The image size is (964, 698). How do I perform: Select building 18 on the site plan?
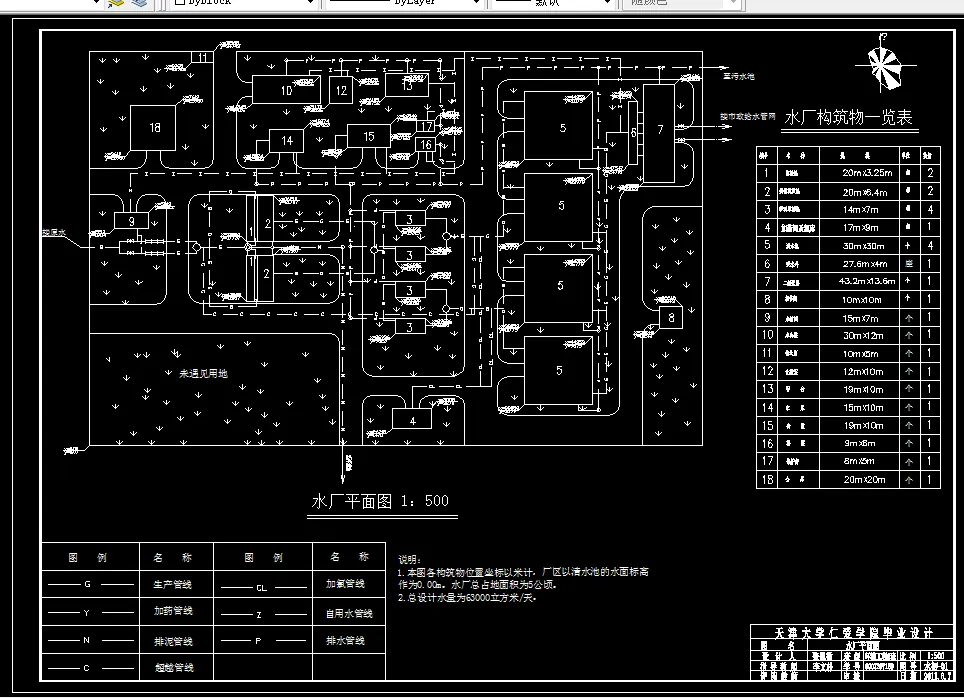153,127
